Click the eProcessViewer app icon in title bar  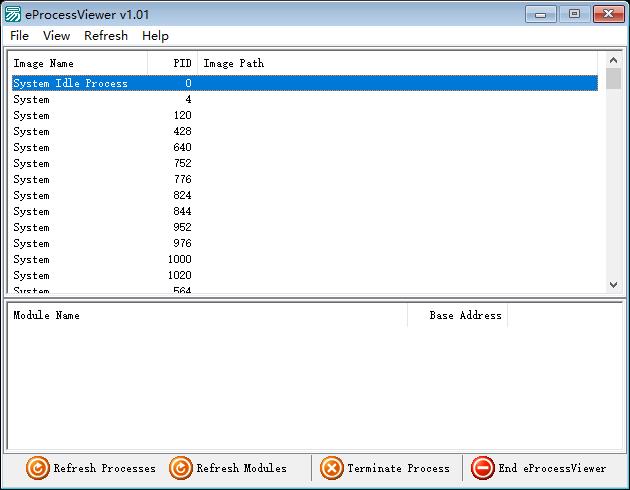point(12,14)
